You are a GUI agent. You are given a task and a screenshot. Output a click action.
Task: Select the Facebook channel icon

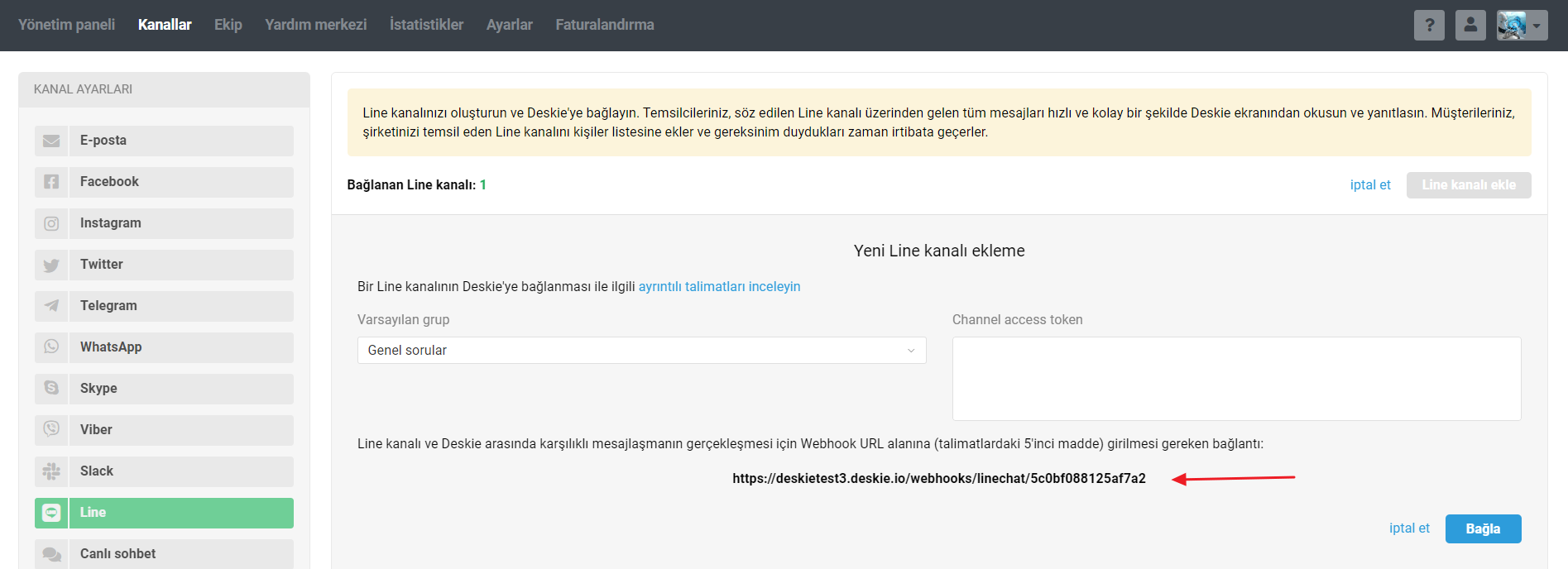tap(51, 182)
